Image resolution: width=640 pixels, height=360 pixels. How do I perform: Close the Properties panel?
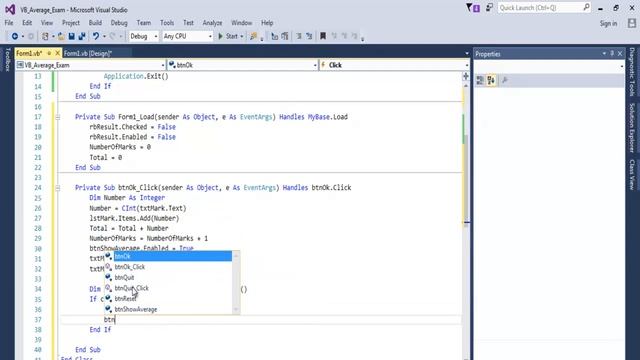pos(620,53)
